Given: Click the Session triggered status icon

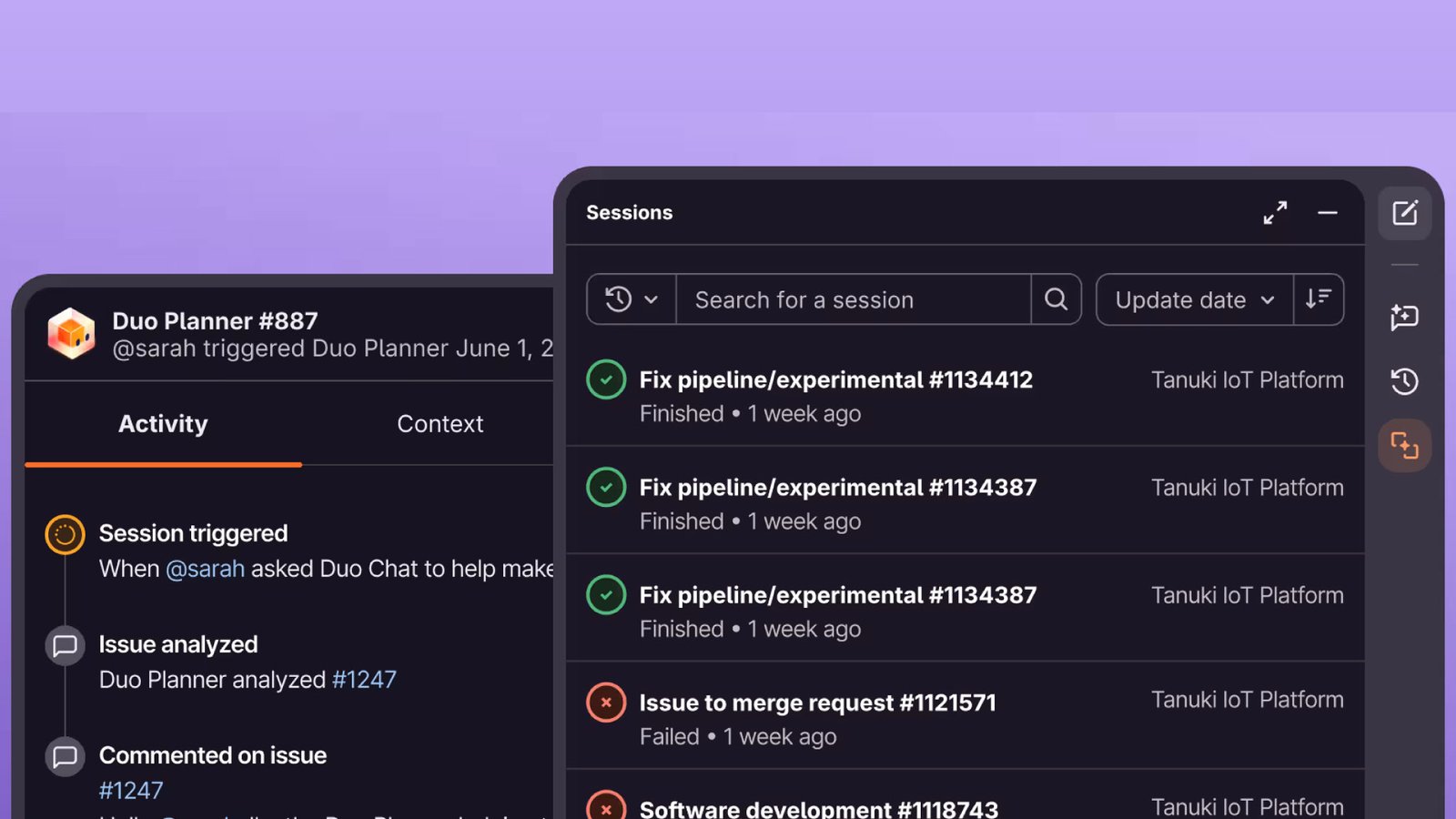Looking at the screenshot, I should tap(64, 534).
